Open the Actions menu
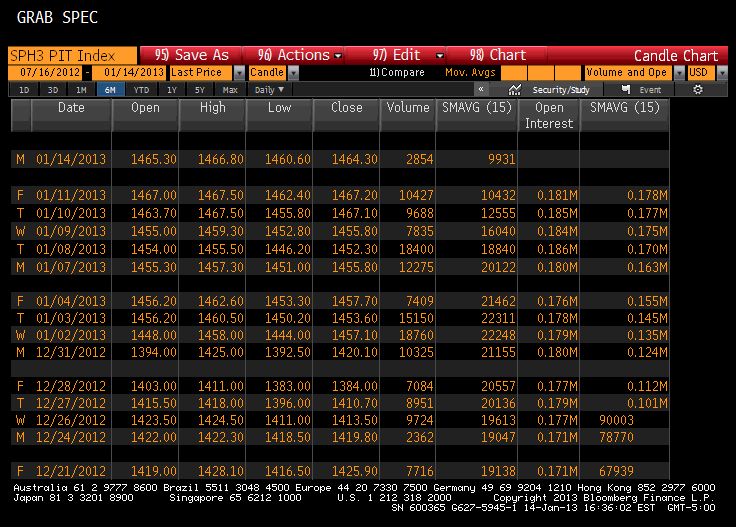 pyautogui.click(x=300, y=55)
